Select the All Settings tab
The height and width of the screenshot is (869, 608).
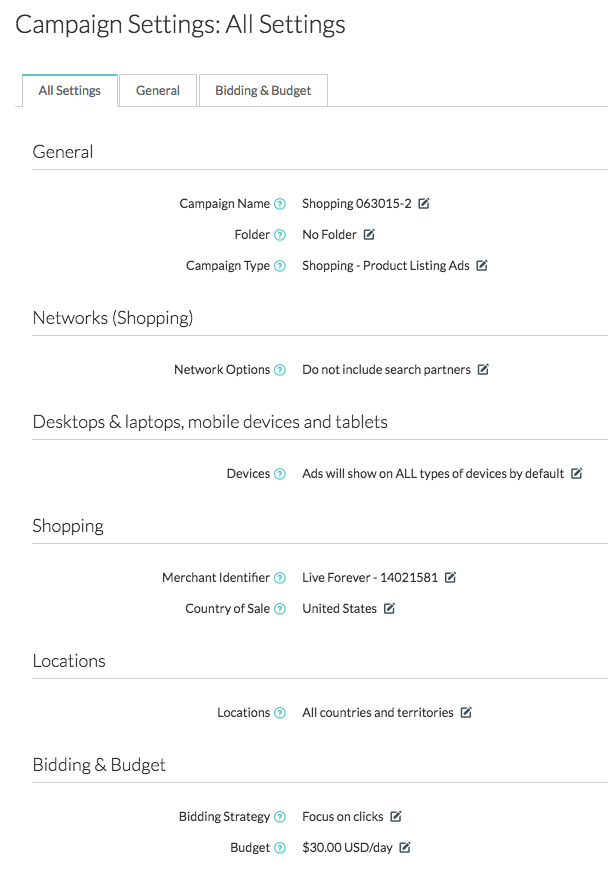tap(70, 91)
